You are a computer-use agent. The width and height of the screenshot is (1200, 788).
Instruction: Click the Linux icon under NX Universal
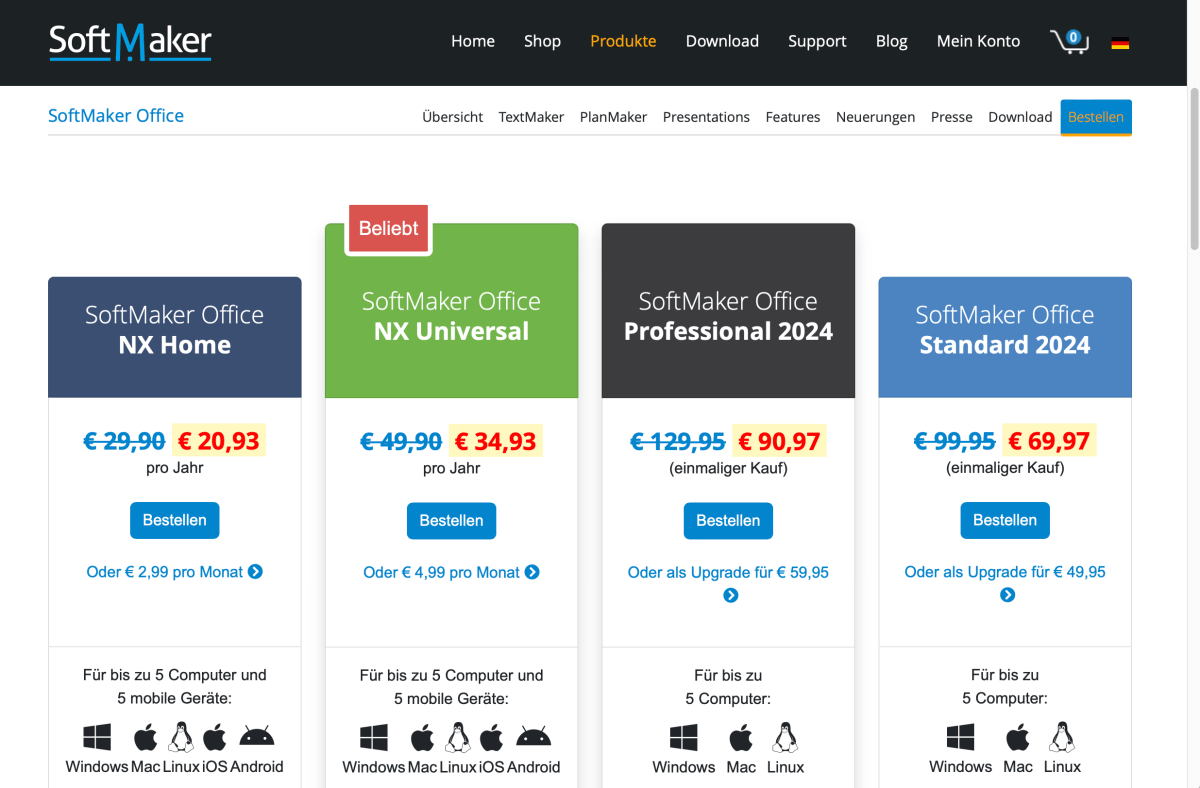coord(458,738)
